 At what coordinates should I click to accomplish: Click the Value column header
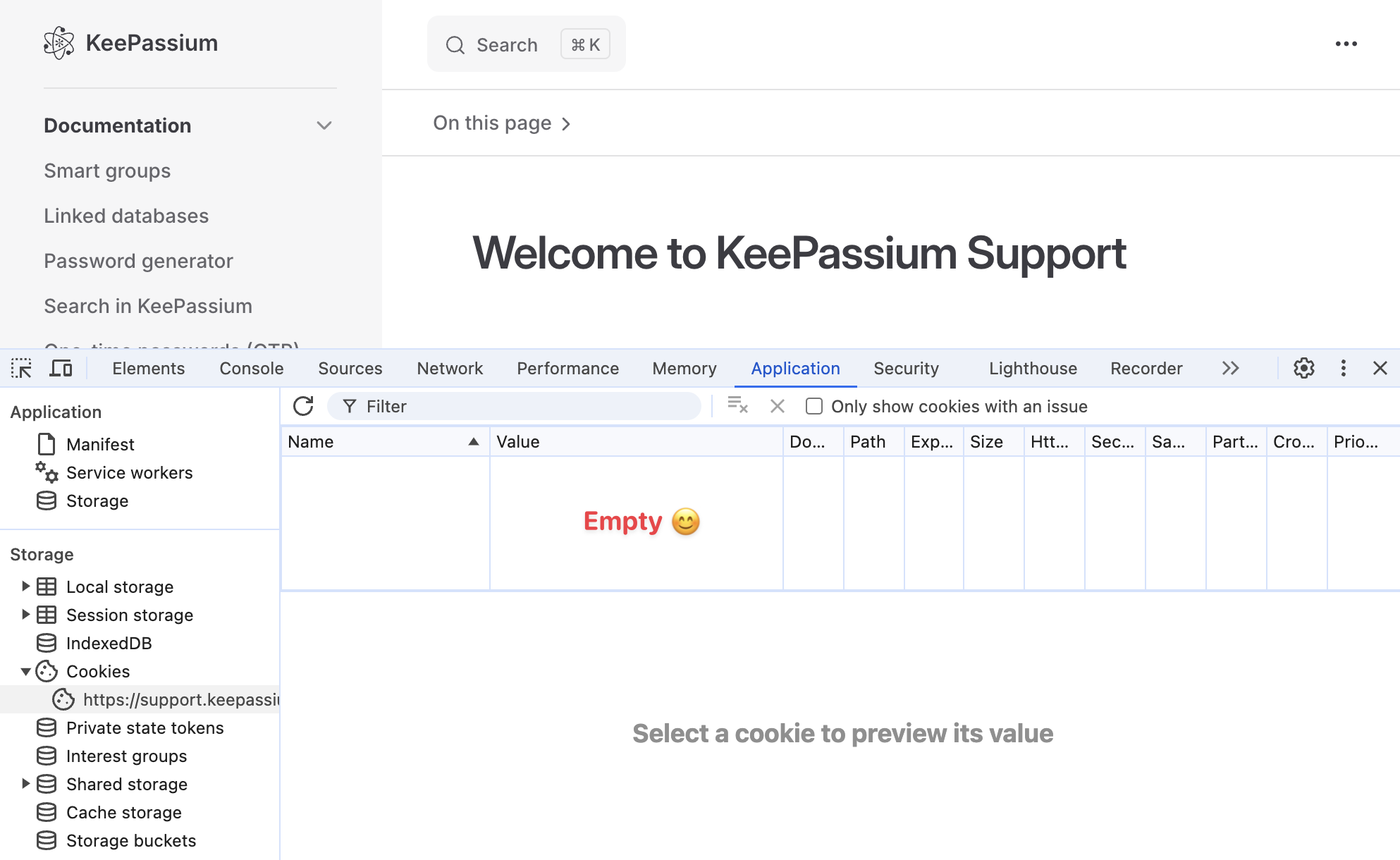tap(637, 441)
